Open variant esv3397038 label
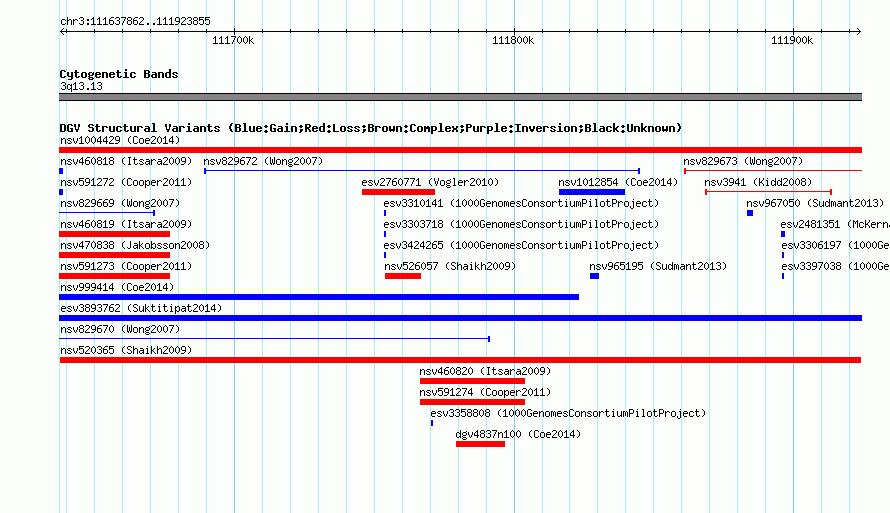This screenshot has height=513, width=890. click(x=836, y=266)
